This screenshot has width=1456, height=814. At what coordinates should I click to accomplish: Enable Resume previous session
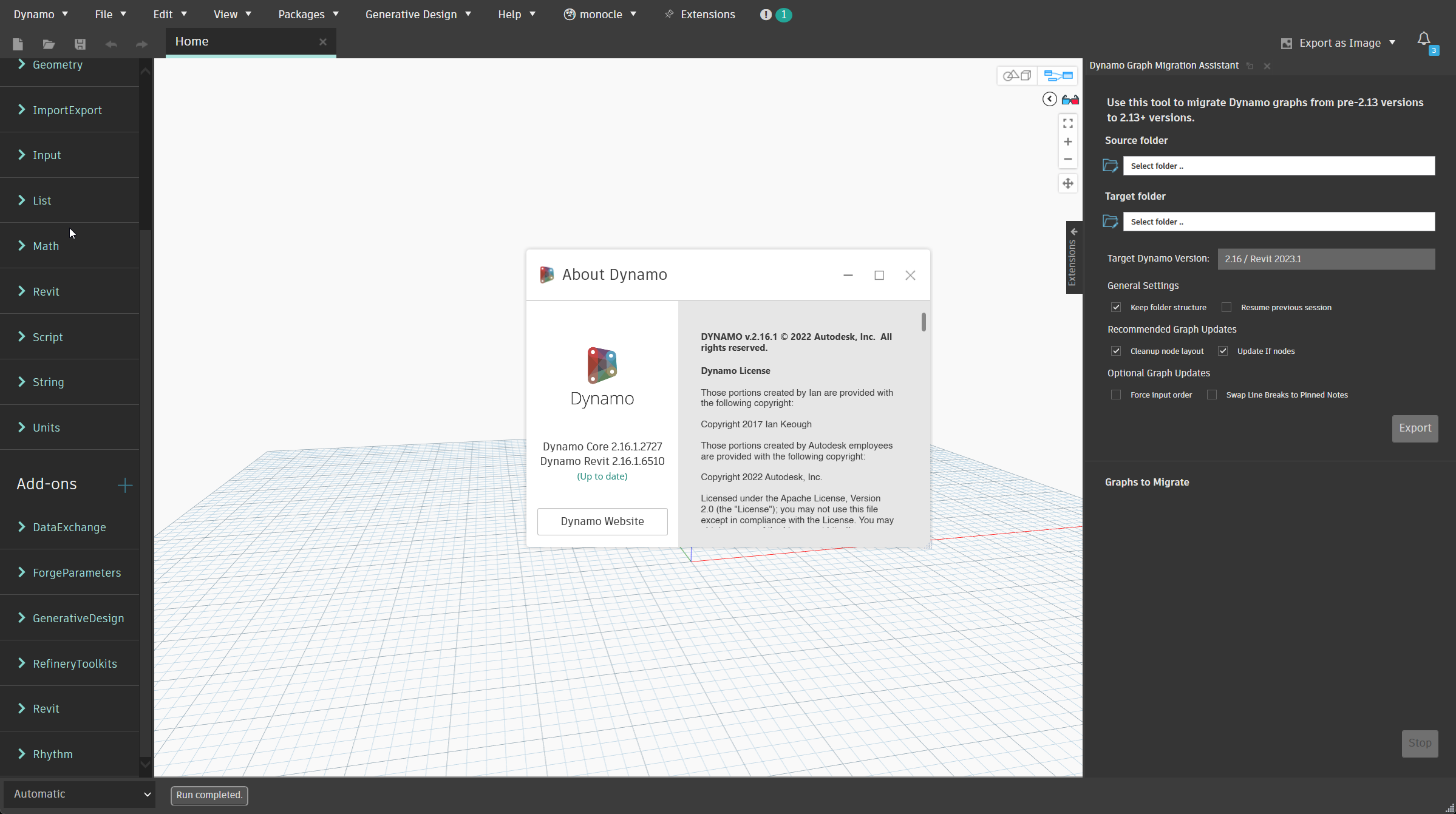point(1226,307)
